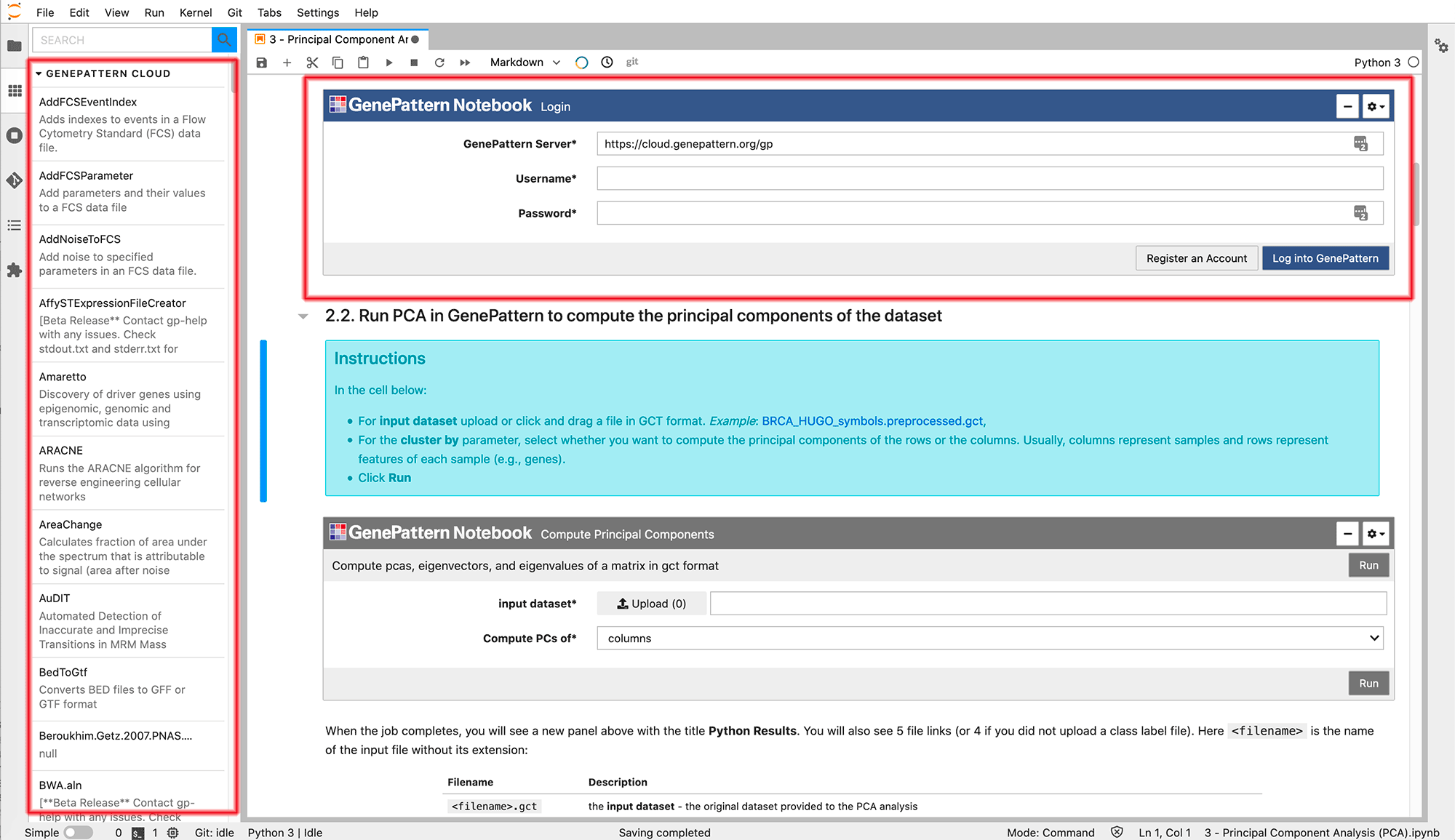Click the Username input field

pyautogui.click(x=988, y=178)
